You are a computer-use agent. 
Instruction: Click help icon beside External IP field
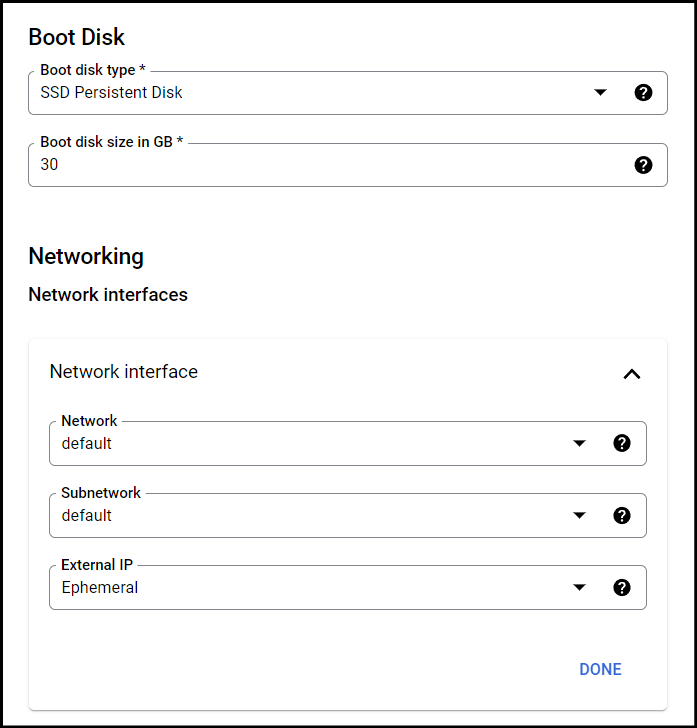622,587
